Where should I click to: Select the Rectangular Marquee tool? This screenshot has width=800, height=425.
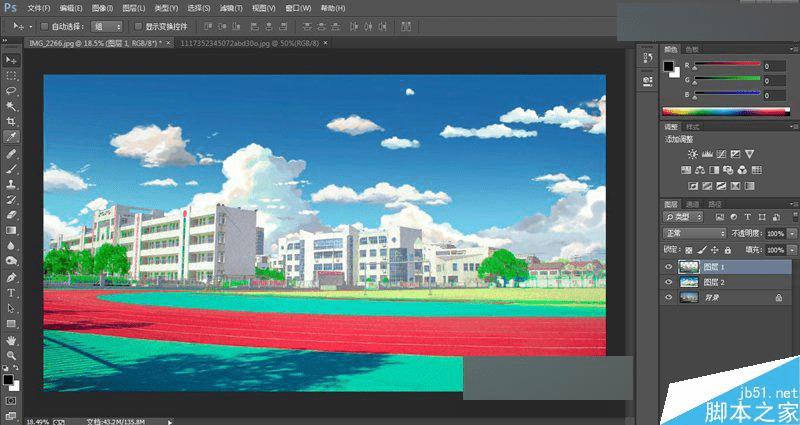pyautogui.click(x=11, y=76)
